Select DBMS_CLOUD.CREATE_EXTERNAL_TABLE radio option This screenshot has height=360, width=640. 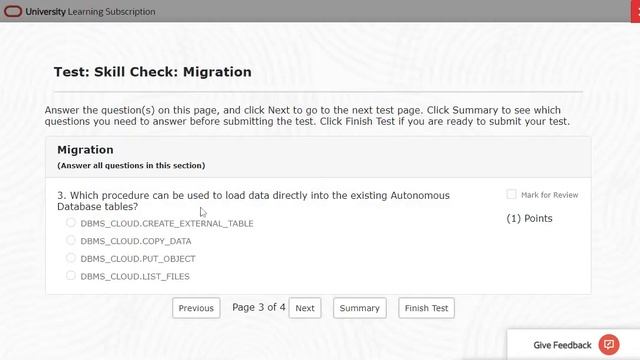(71, 222)
